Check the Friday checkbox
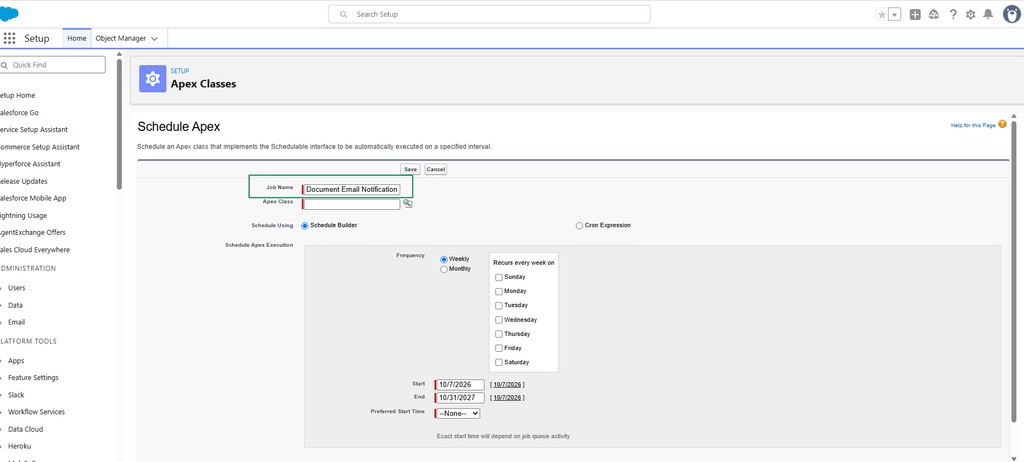This screenshot has height=462, width=1024. click(x=499, y=348)
